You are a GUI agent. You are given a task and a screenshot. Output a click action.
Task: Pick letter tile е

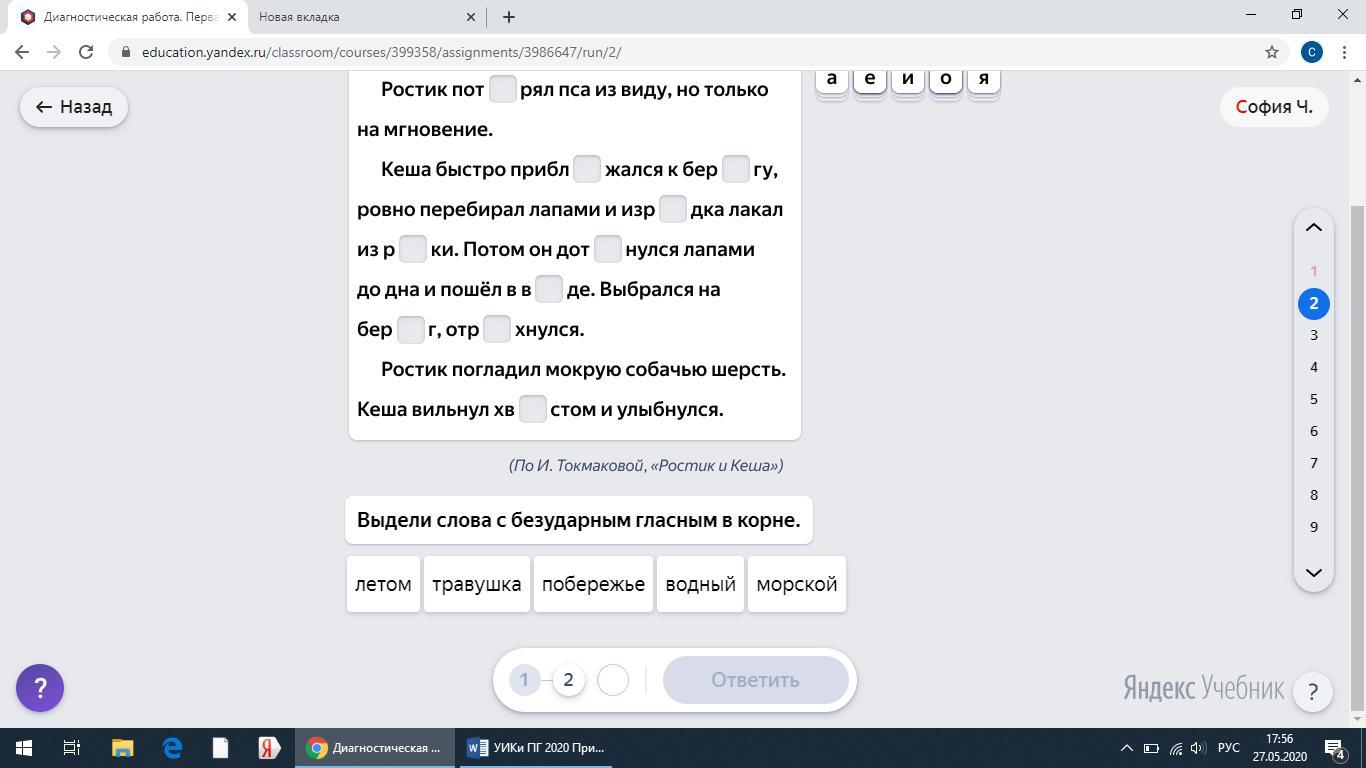point(870,79)
